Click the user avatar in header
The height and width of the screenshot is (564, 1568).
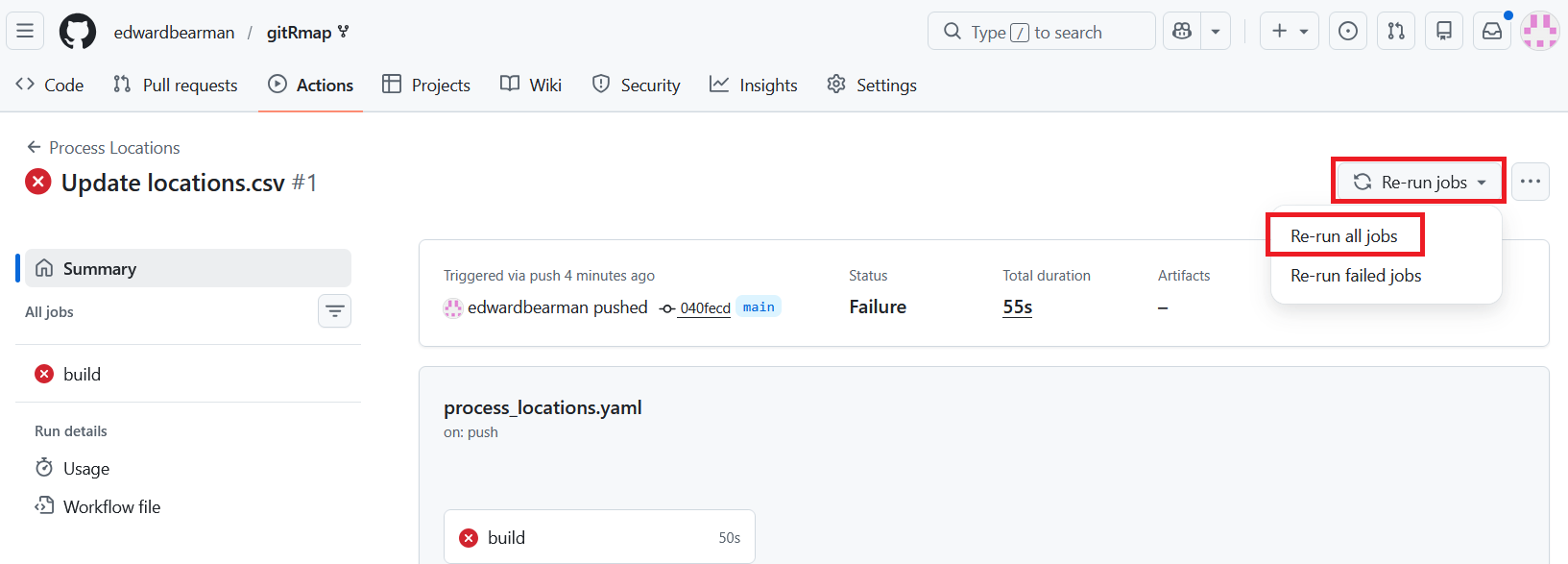click(1539, 32)
